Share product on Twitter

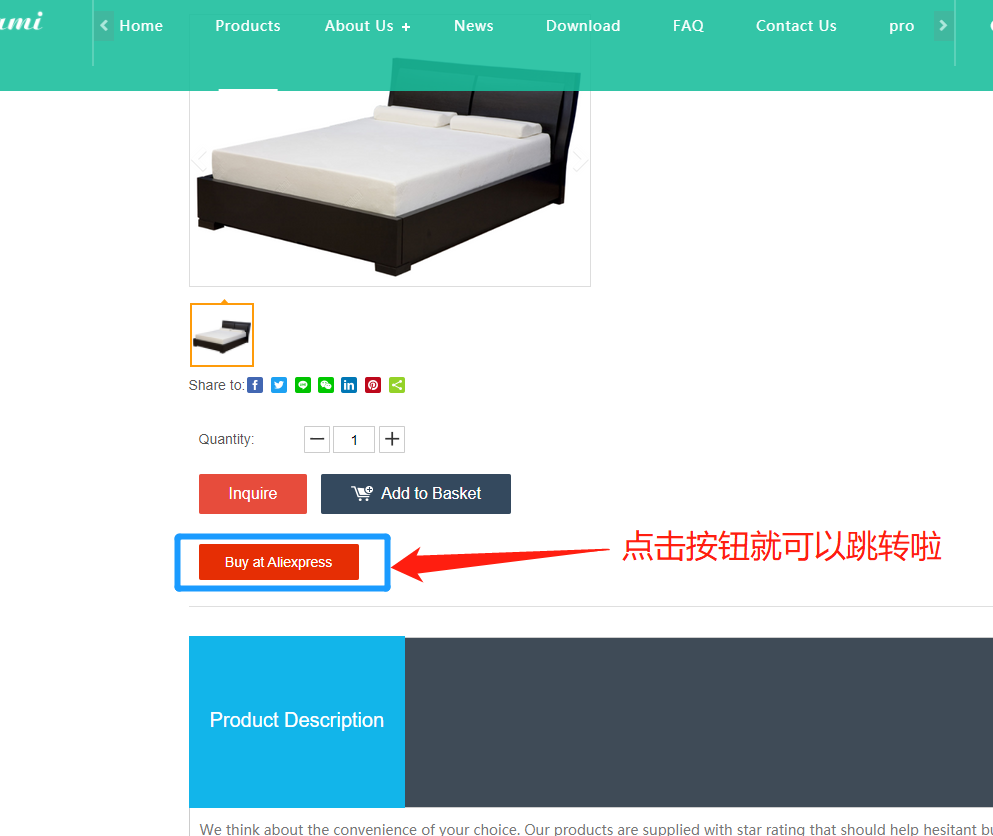279,385
